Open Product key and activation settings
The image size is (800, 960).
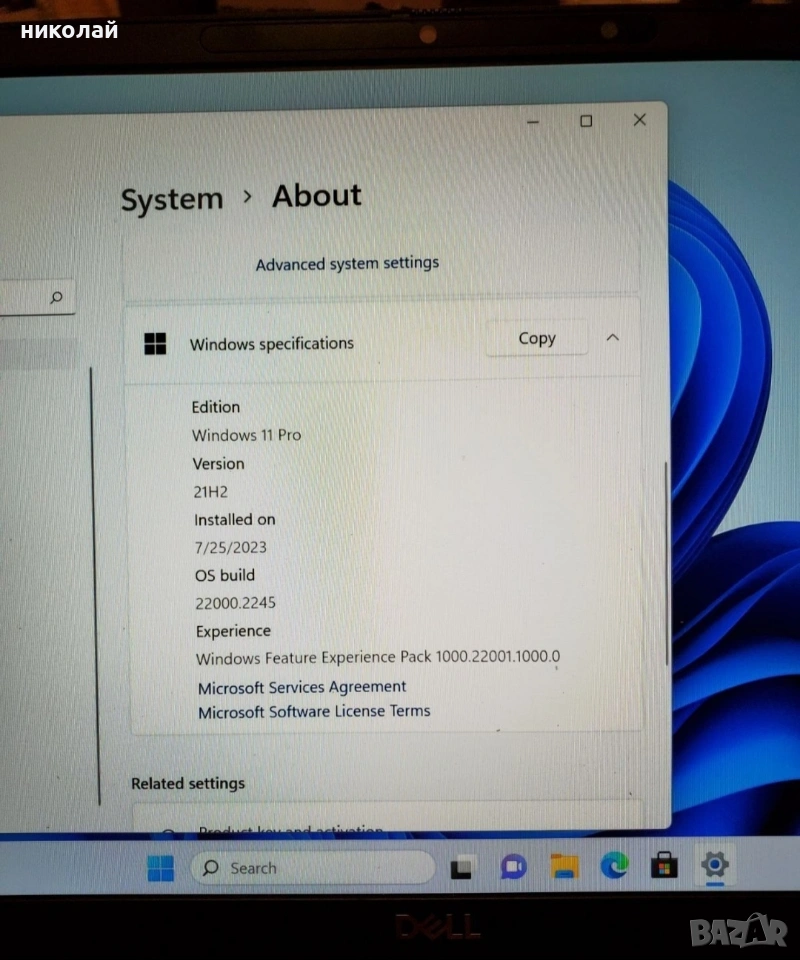[290, 829]
